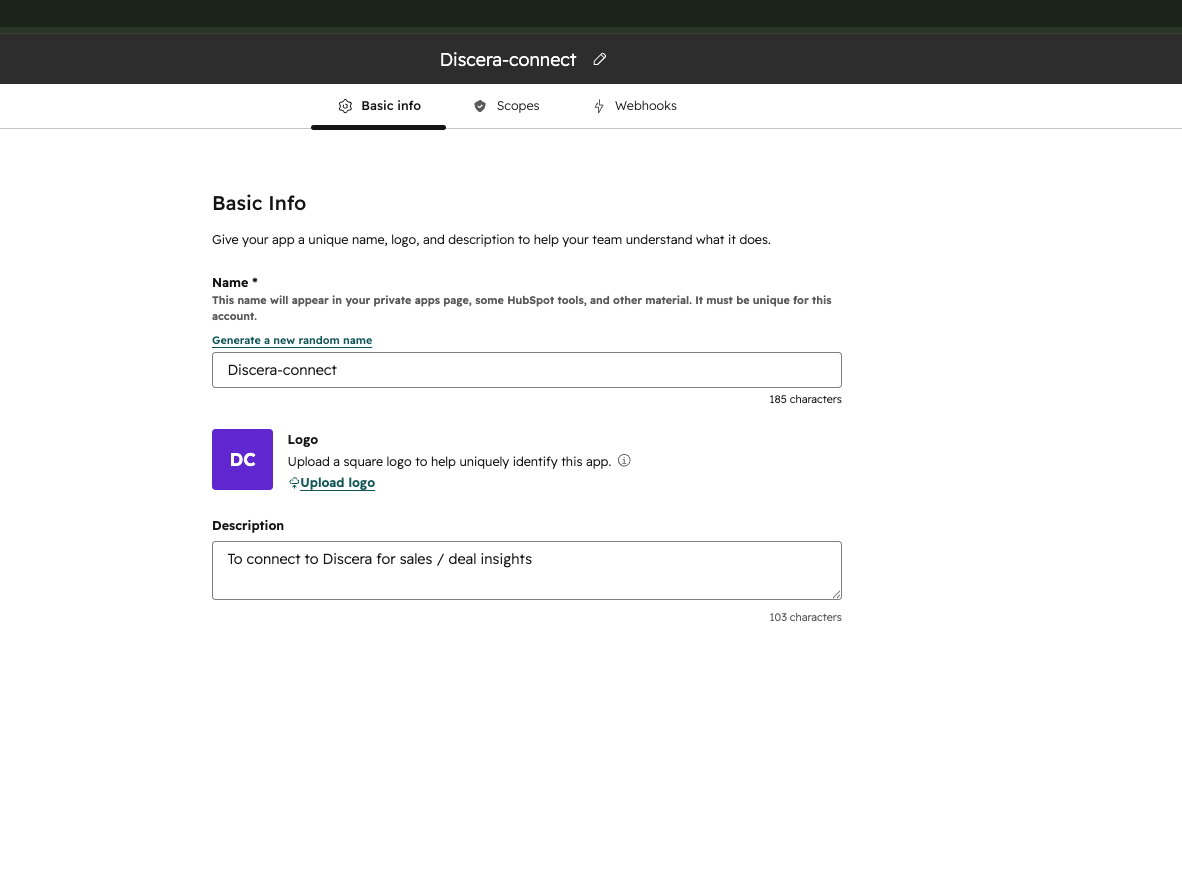Click the Description textarea resize handle
1182x870 pixels.
coord(836,594)
